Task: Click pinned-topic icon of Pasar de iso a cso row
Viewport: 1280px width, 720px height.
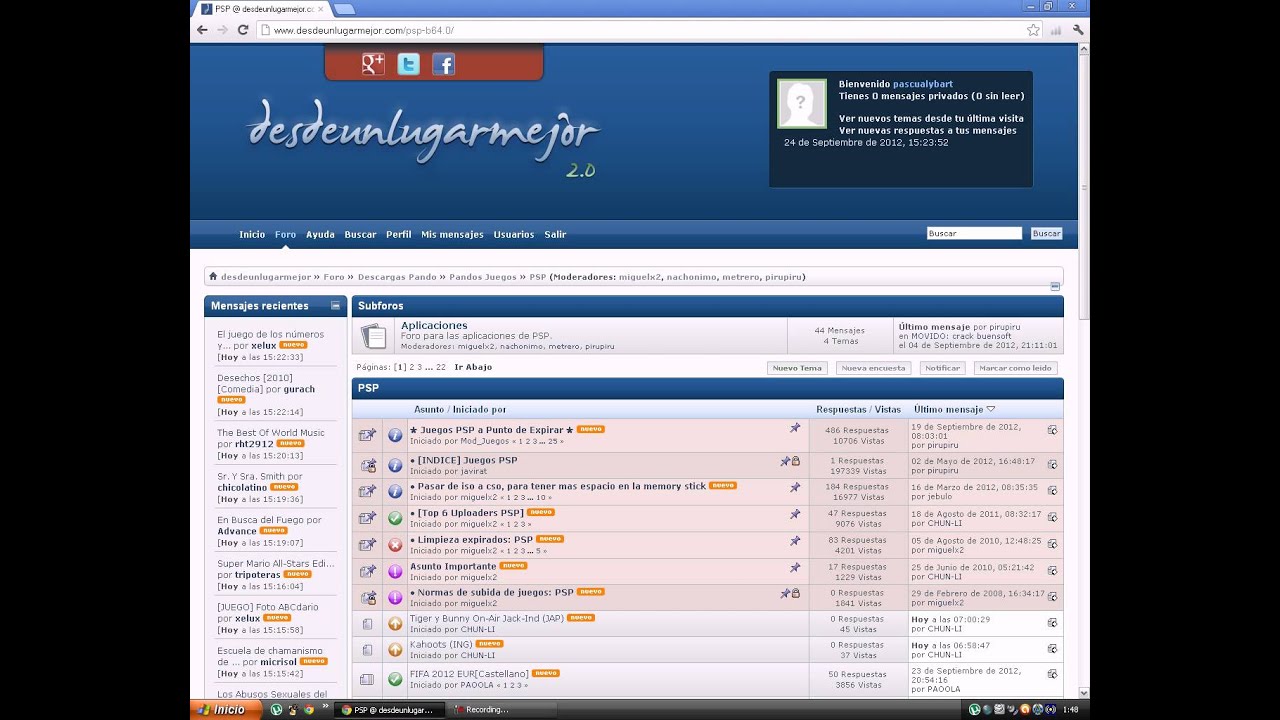Action: [795, 487]
